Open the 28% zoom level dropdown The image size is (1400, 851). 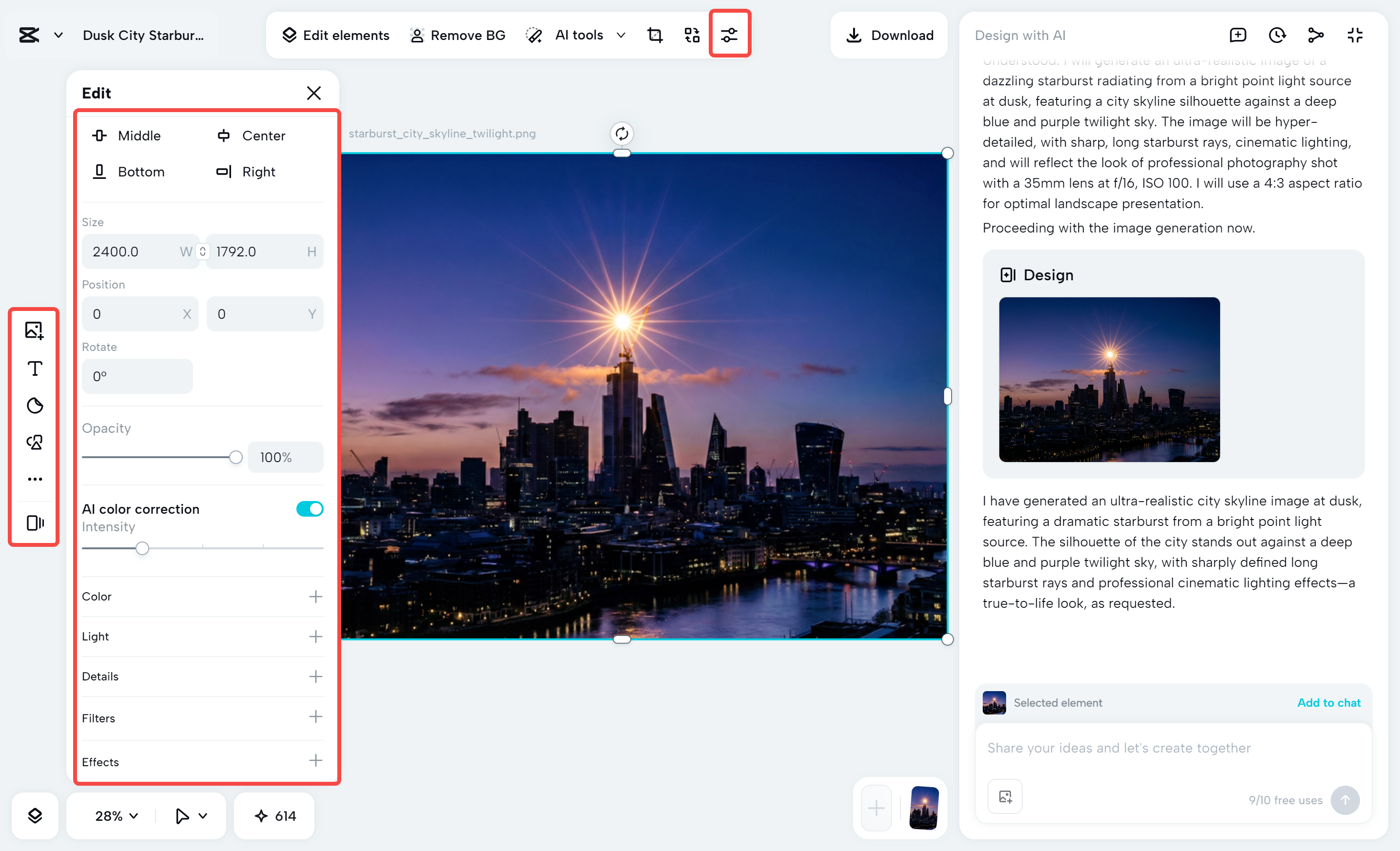tap(117, 816)
